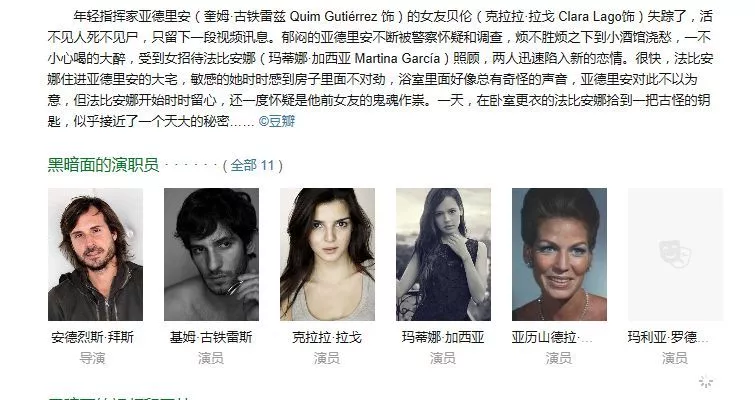755x400 pixels.
Task: Click the 演员 label under 玛蒂娜·加西亚
Action: point(443,358)
